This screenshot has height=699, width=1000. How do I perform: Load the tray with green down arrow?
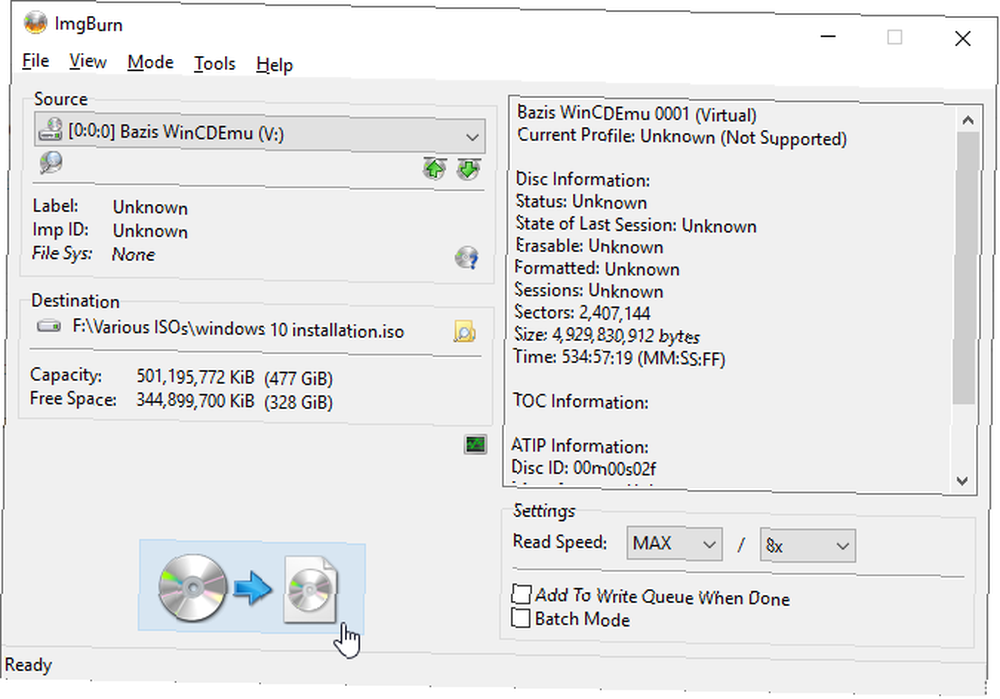coord(469,169)
